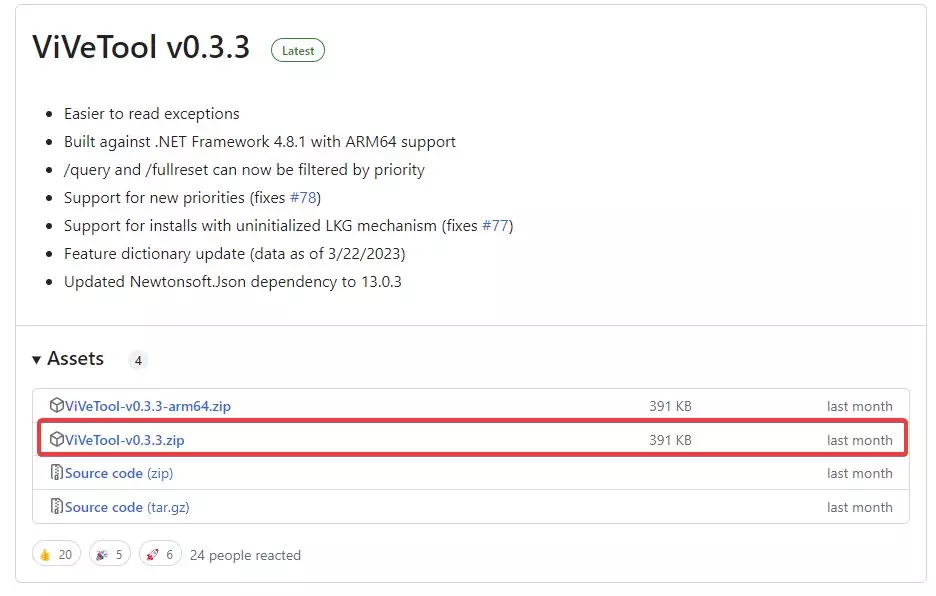Click the '24 people reacted' text
The image size is (936, 596).
tap(245, 555)
